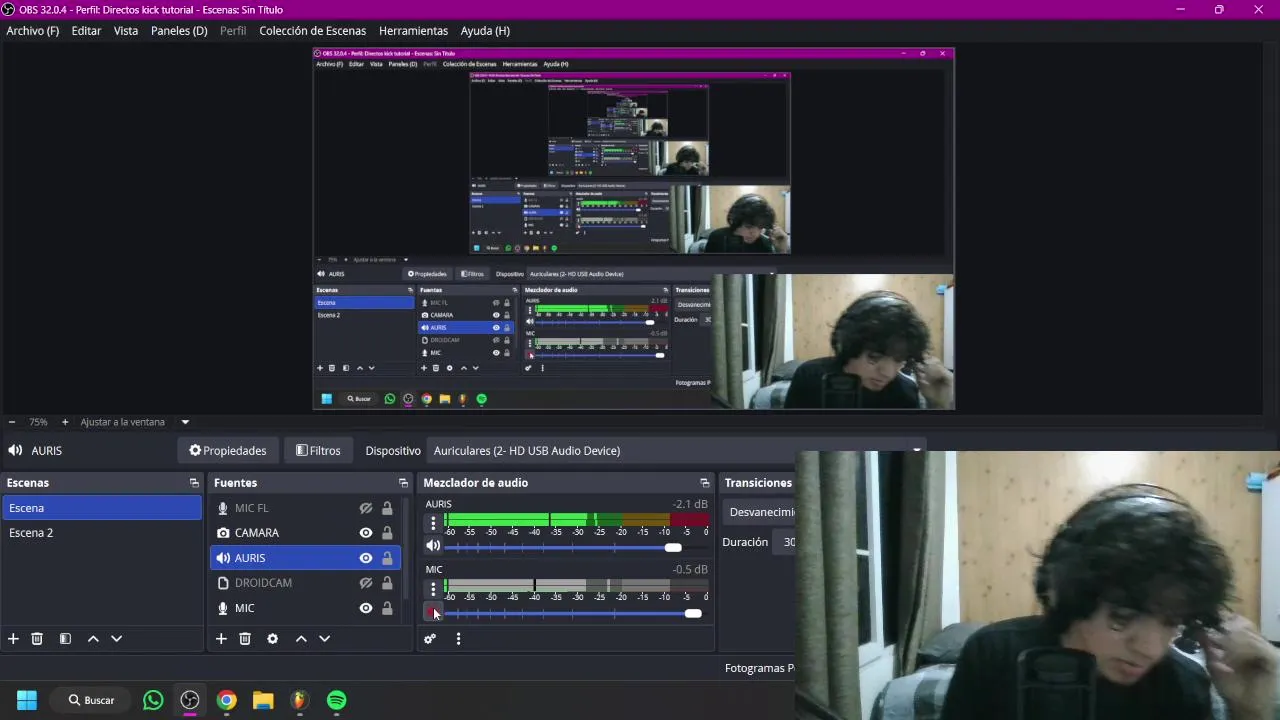This screenshot has width=1280, height=720.
Task: Open the Windows Start menu
Action: point(27,700)
